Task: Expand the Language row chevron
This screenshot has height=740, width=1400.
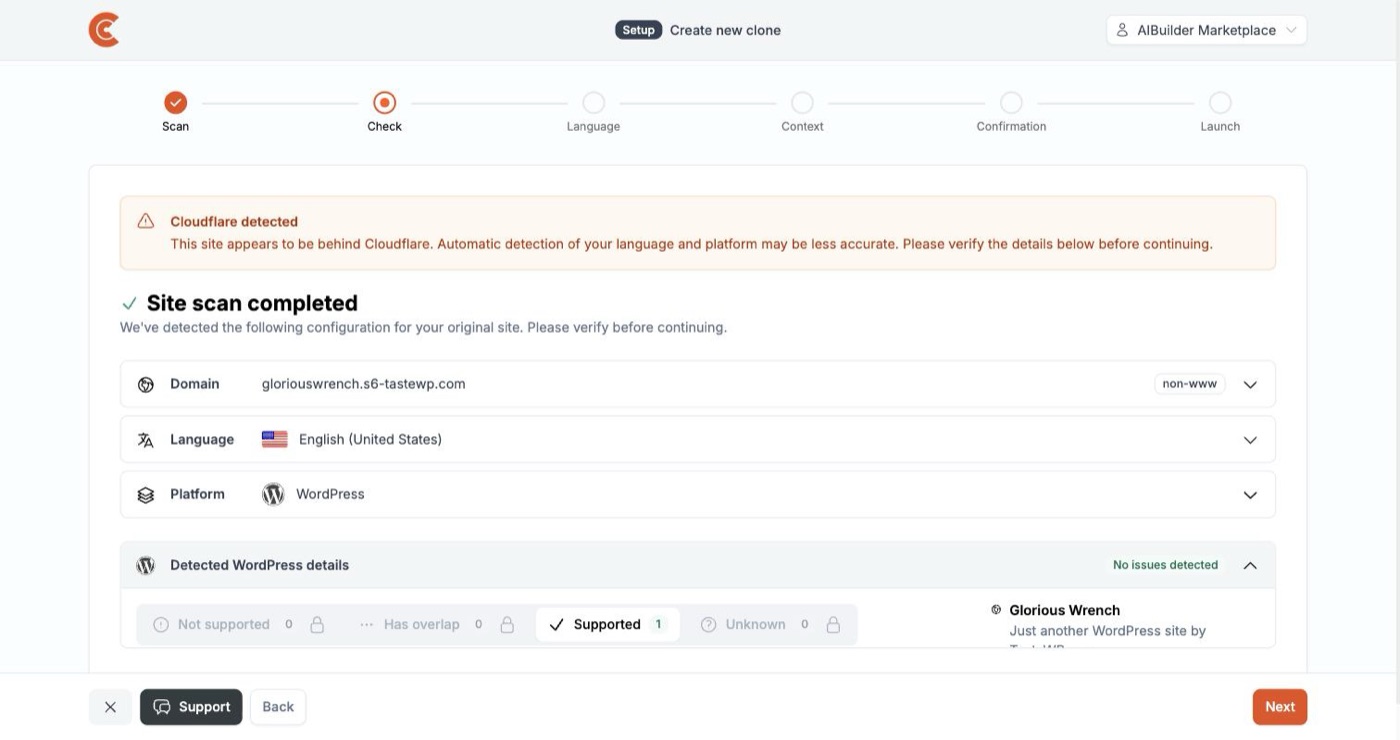Action: pyautogui.click(x=1250, y=440)
